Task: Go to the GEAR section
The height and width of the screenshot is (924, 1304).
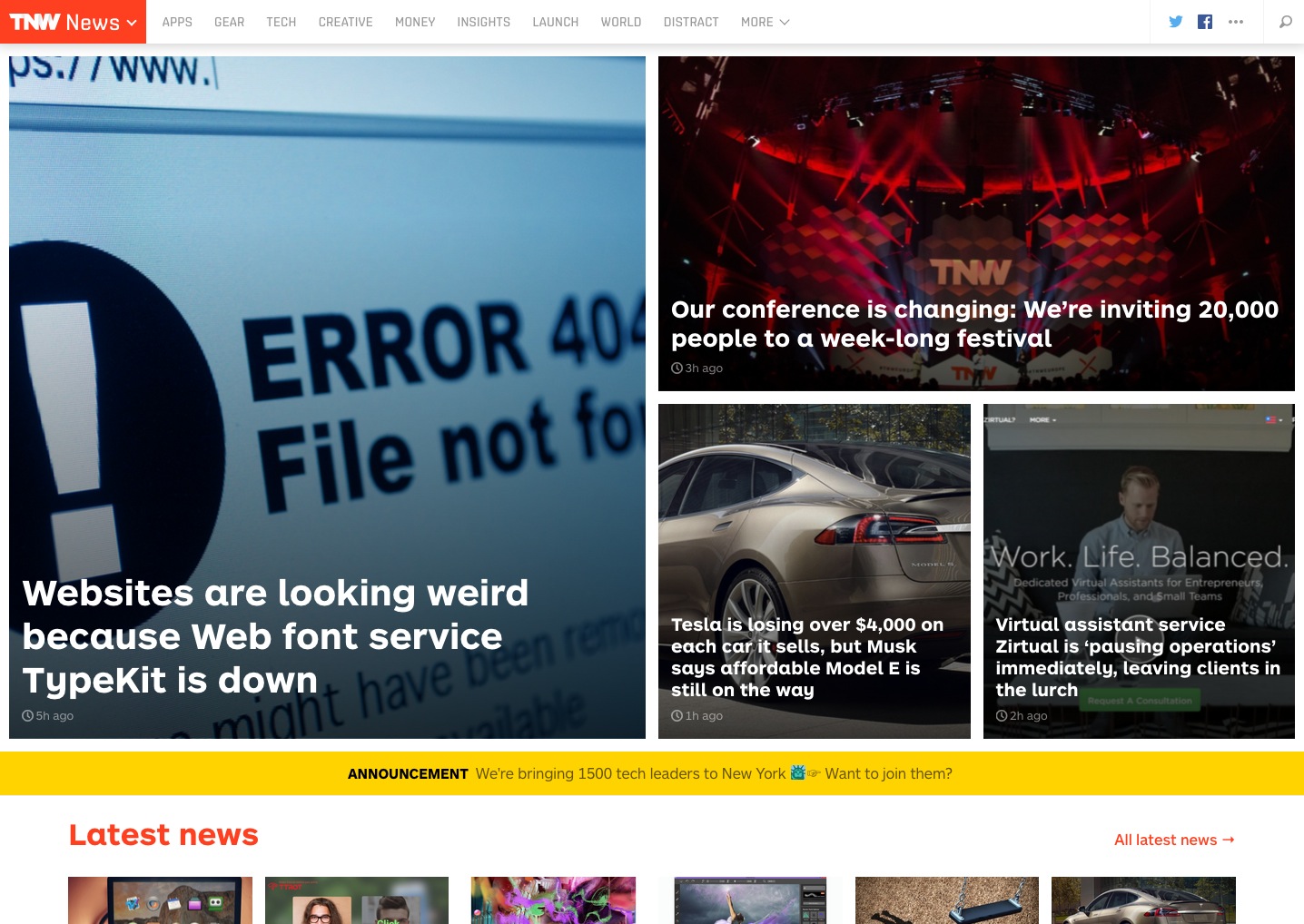Action: click(229, 22)
